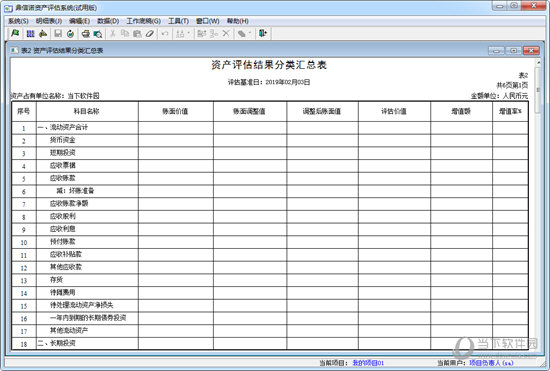Click the Paste clipboard icon
550x371 pixels.
[x=137, y=34]
